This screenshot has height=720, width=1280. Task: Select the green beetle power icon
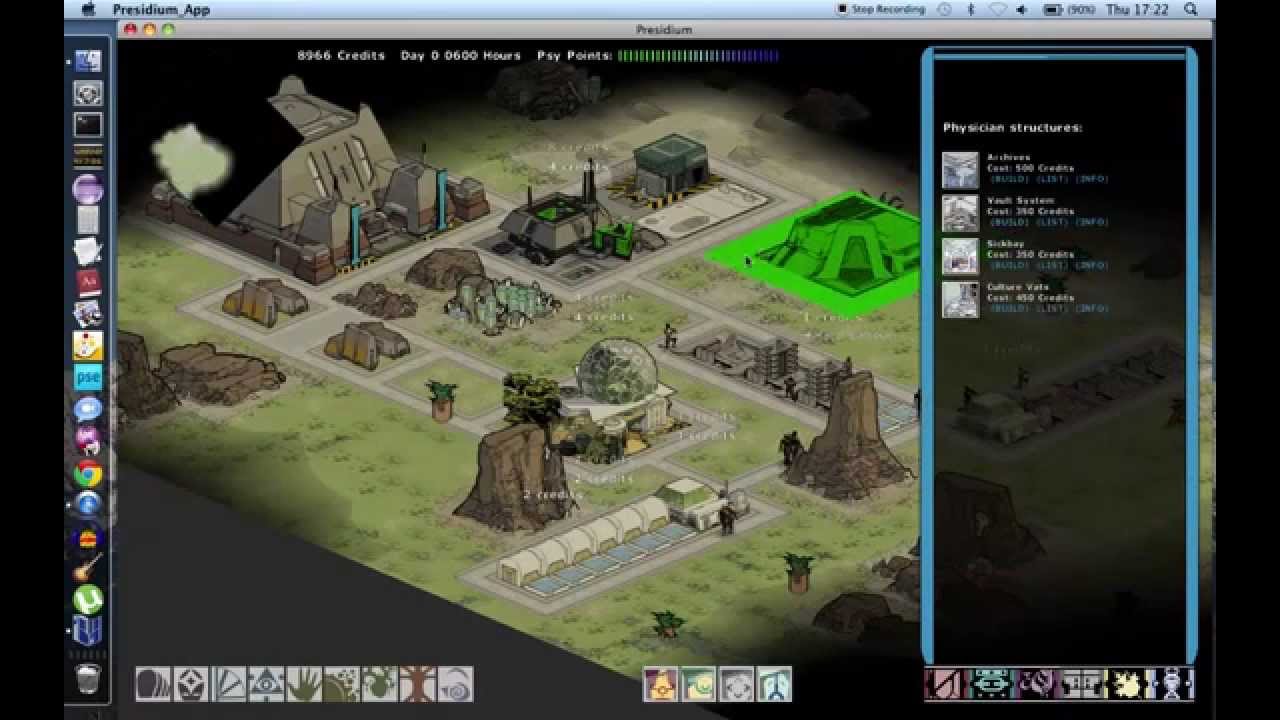[380, 684]
